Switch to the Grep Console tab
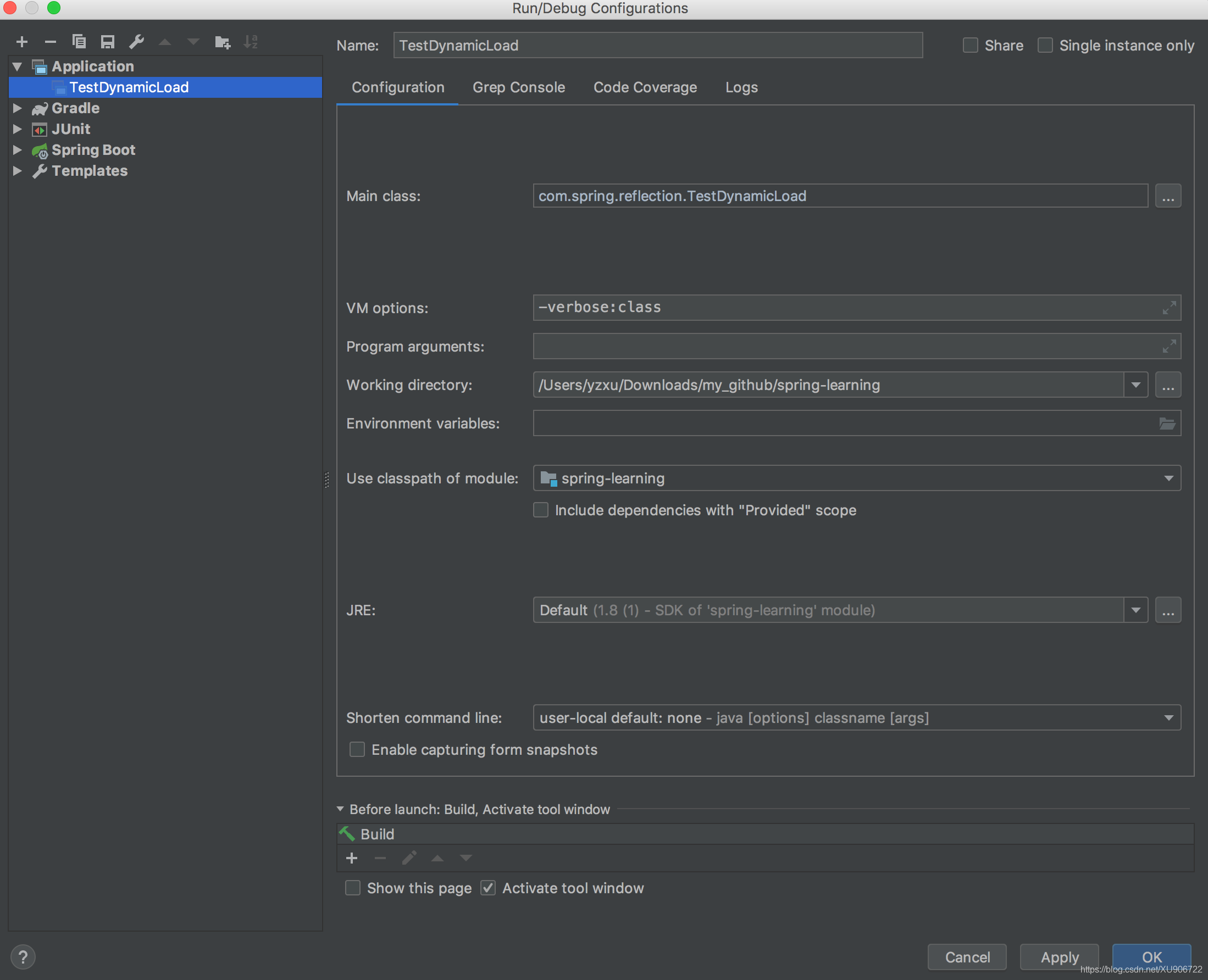Image resolution: width=1208 pixels, height=980 pixels. pos(518,87)
